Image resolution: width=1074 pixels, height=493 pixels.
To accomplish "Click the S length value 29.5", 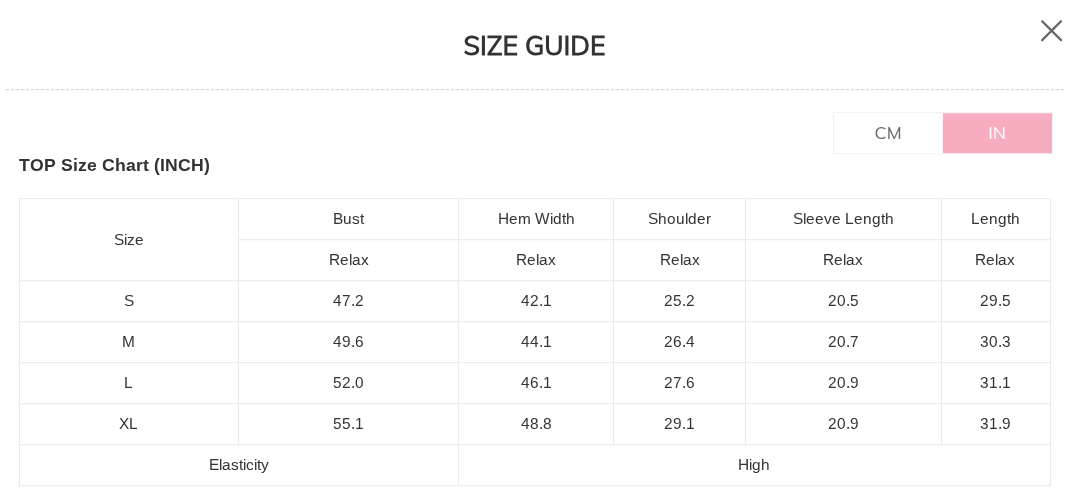I will 995,301.
